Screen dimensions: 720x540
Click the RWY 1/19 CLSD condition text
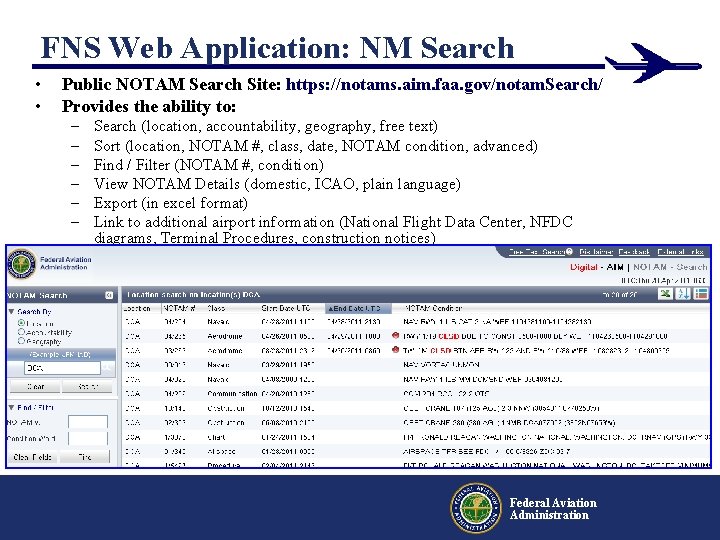coord(535,336)
